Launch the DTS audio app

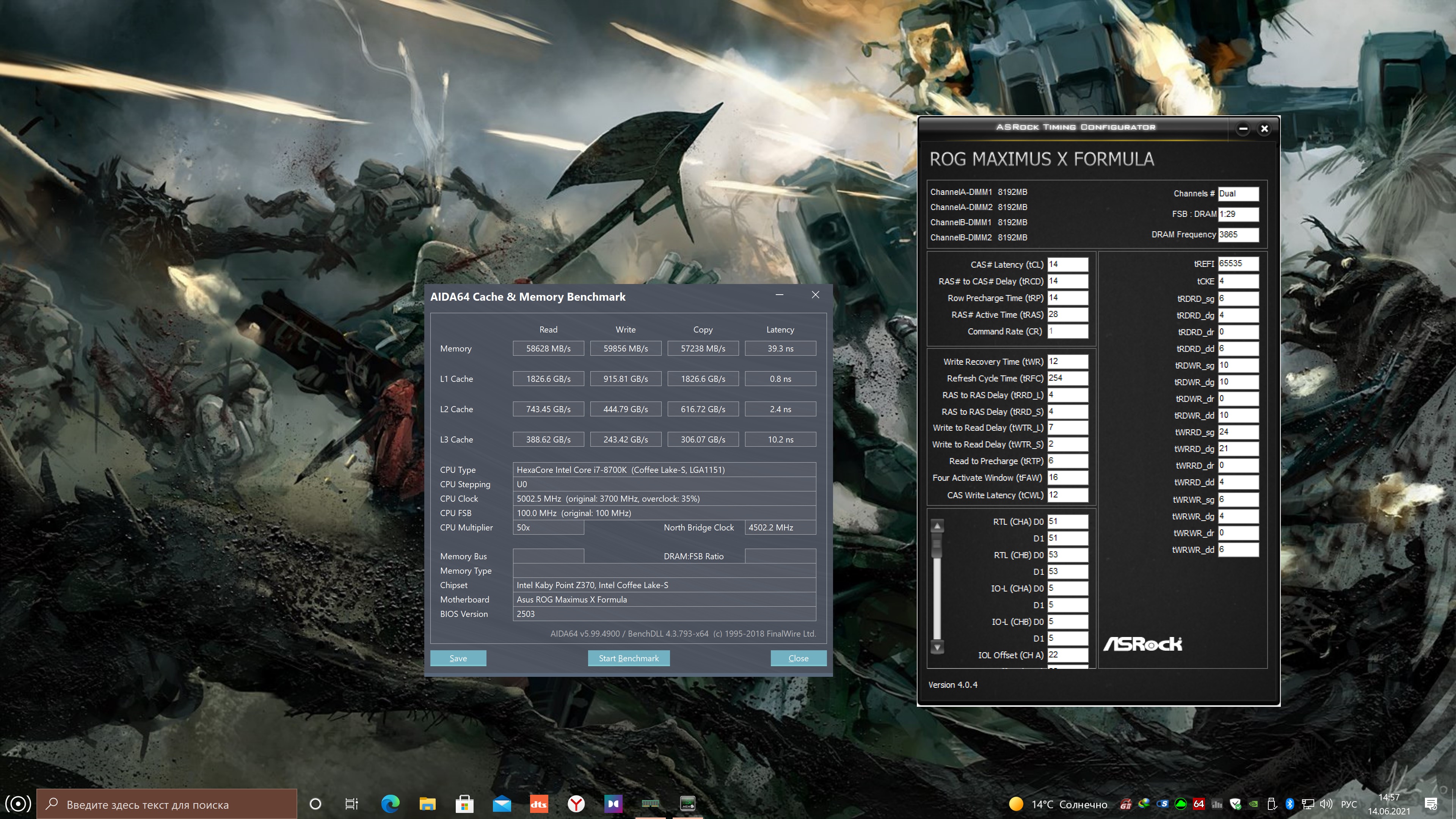(539, 803)
